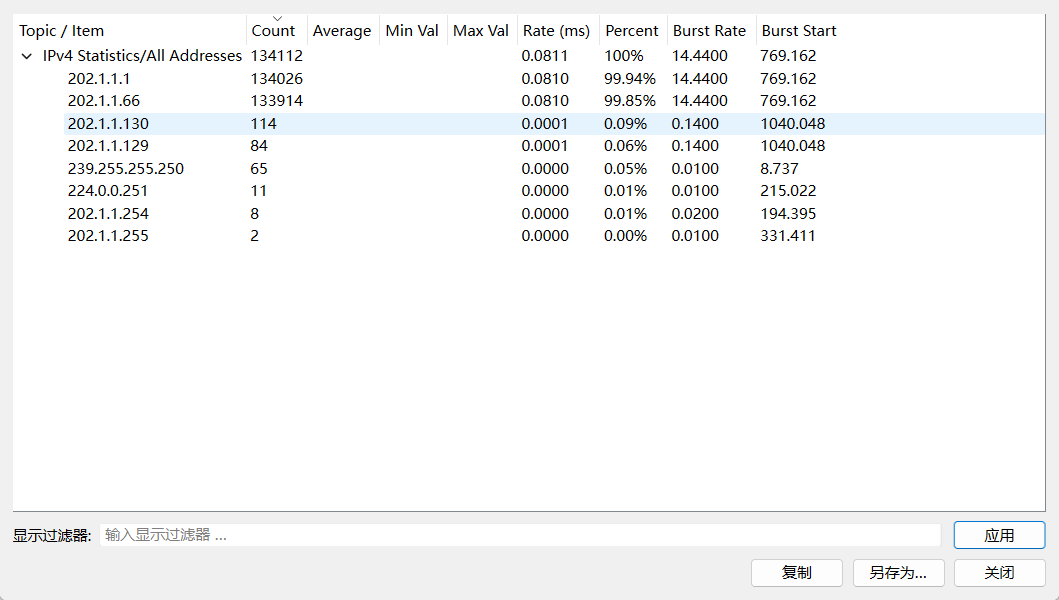Click the percent value 99.85%
The image size is (1059, 600).
point(629,101)
